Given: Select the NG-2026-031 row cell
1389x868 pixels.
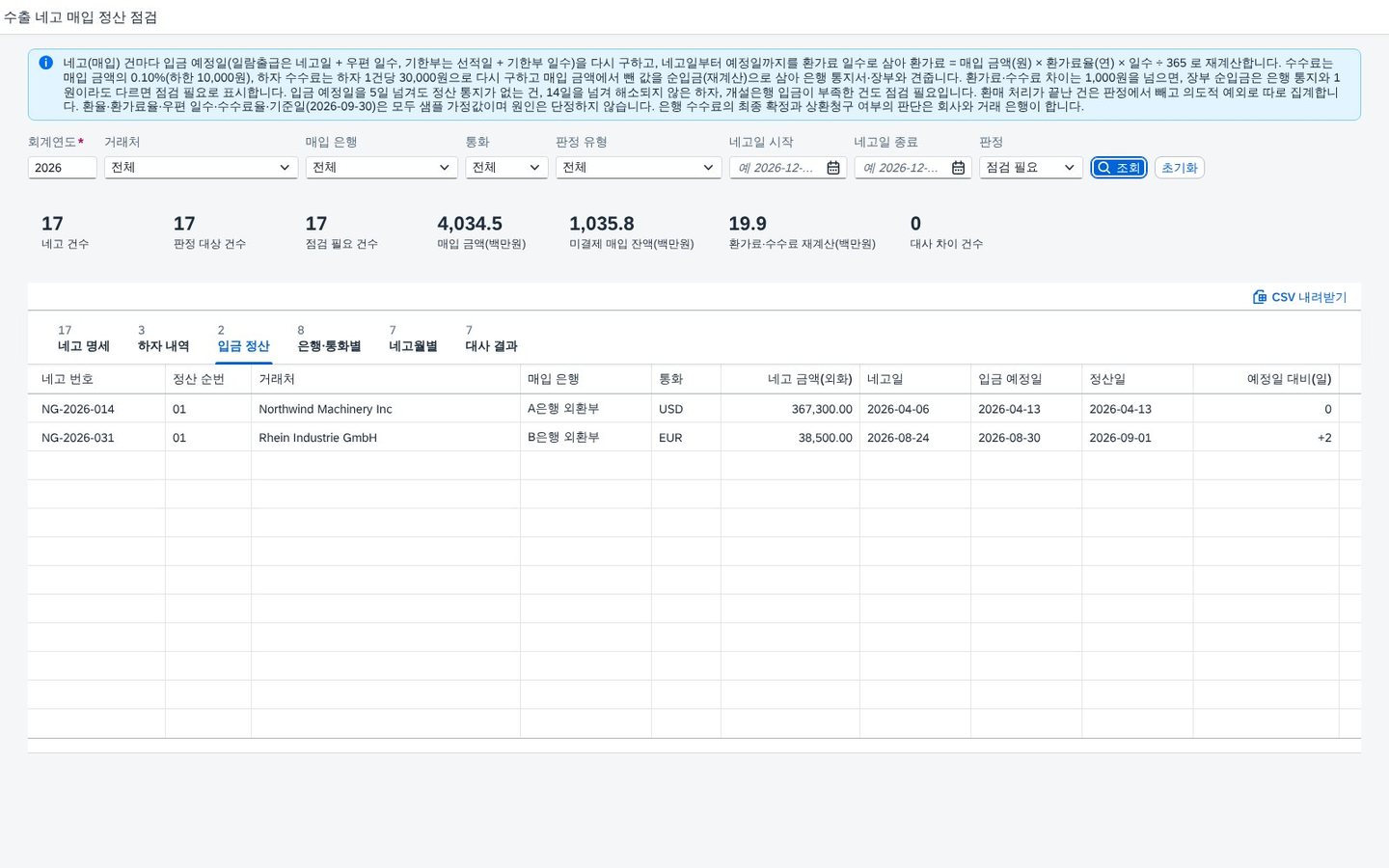Looking at the screenshot, I should pyautogui.click(x=96, y=438).
